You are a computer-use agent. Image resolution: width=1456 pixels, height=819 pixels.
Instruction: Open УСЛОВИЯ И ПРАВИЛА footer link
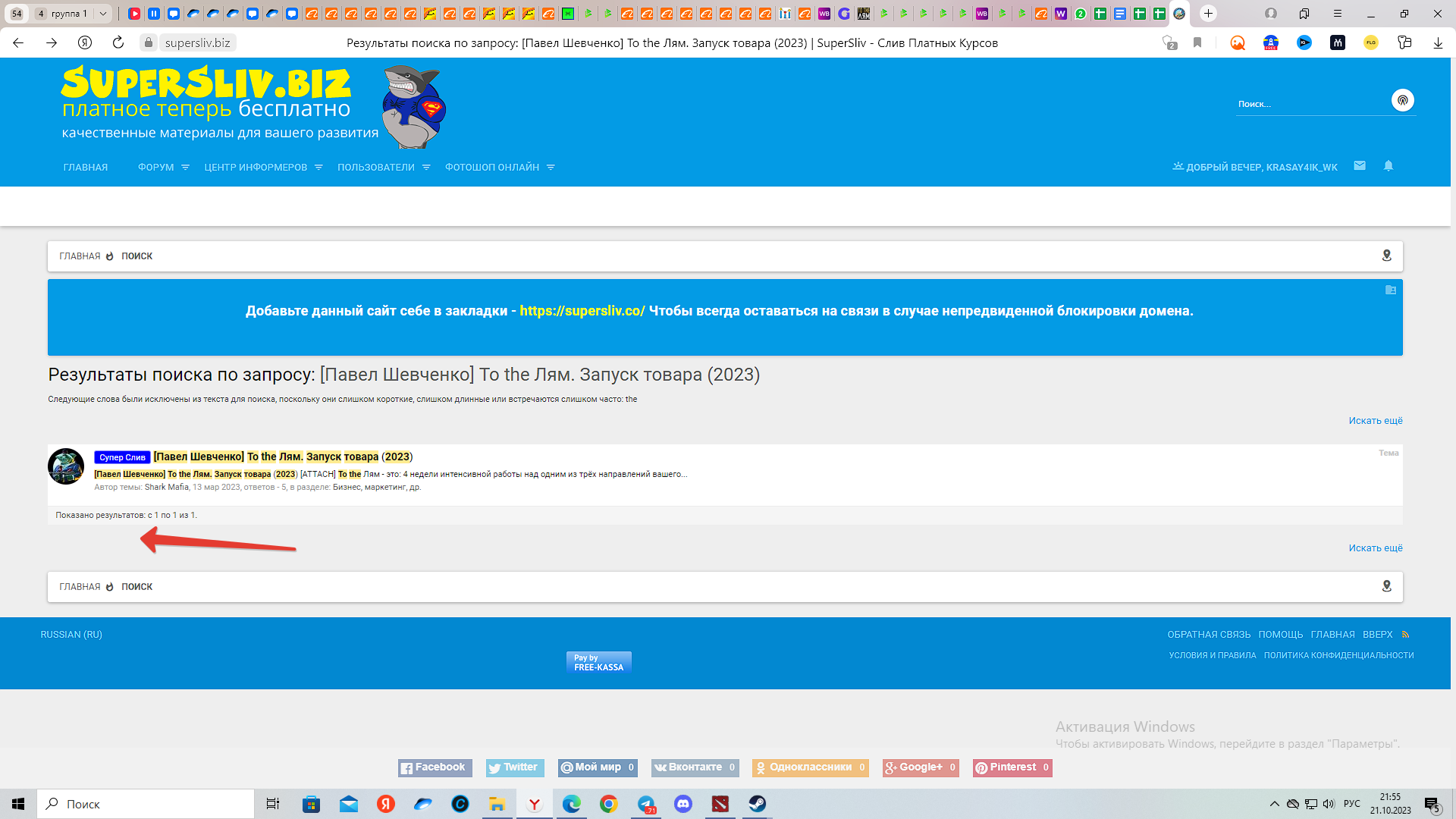[1213, 655]
